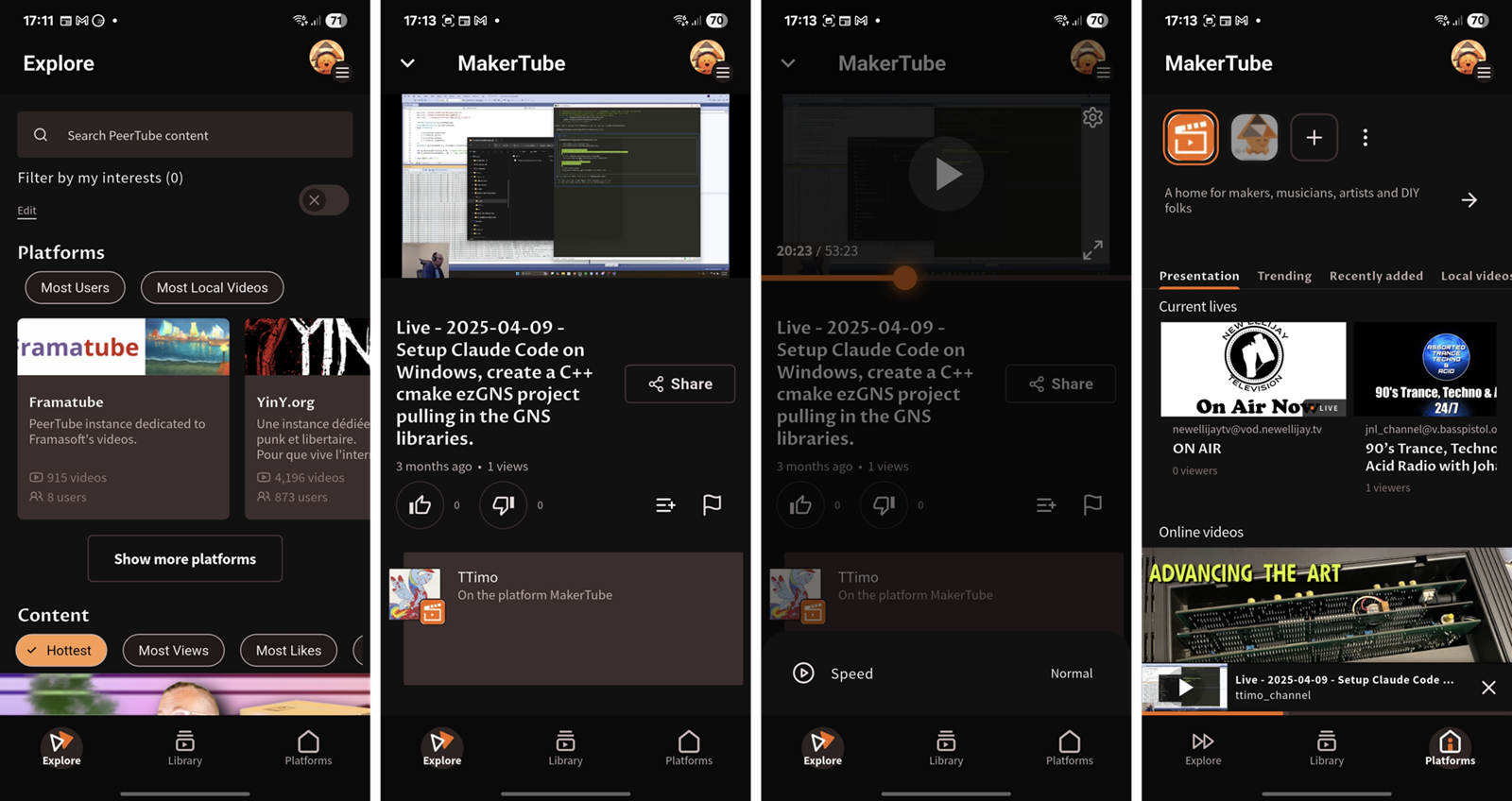The height and width of the screenshot is (801, 1512).
Task: Open the avatar menu above the bright video player
Action: [x=709, y=60]
